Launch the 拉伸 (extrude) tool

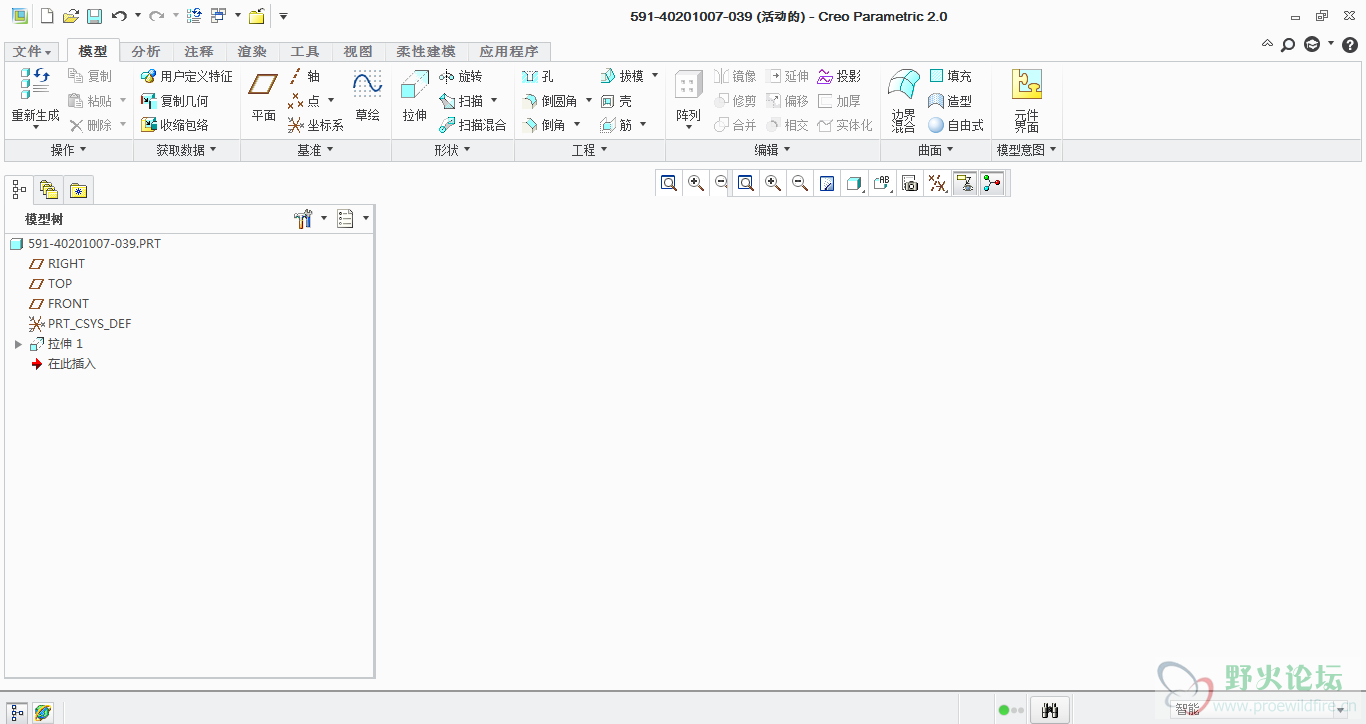click(415, 98)
